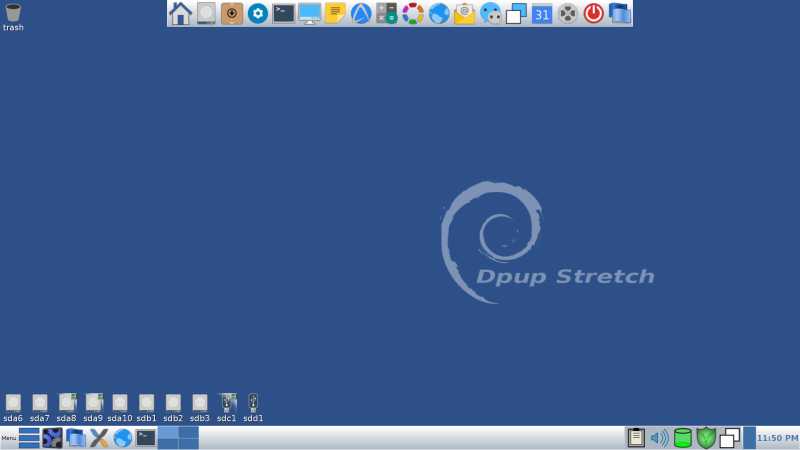This screenshot has width=800, height=450.
Task: Open the yellow sticky notes app
Action: pos(335,13)
